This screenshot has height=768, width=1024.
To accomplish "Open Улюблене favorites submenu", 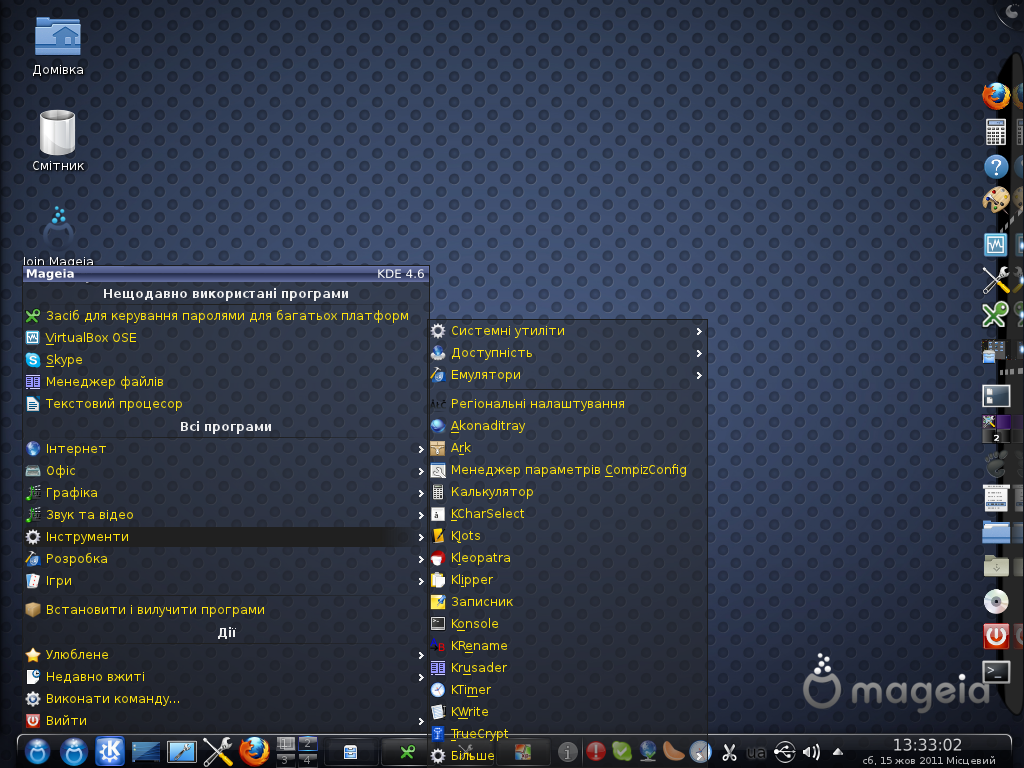I will point(225,654).
